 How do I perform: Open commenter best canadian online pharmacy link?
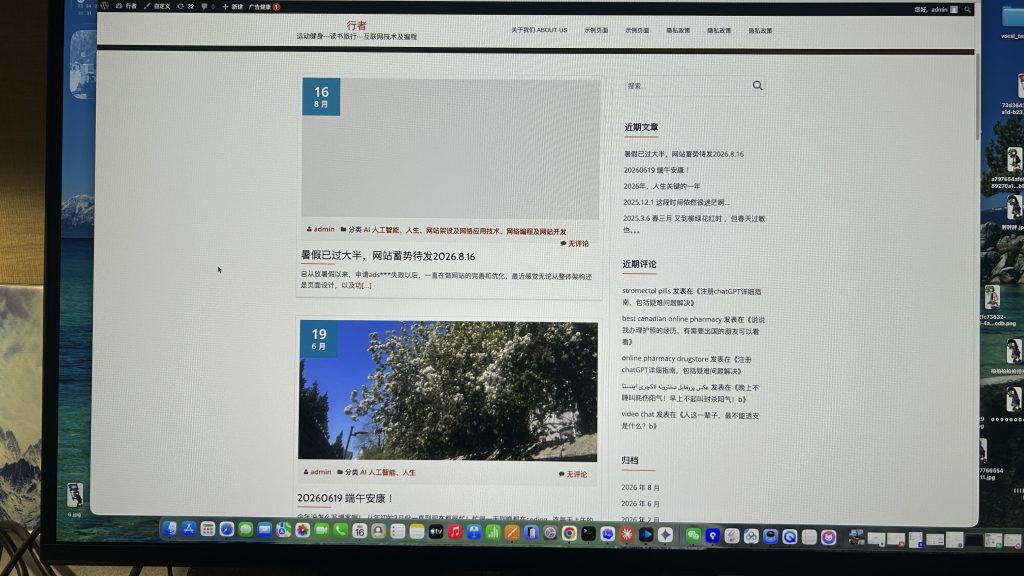point(672,319)
